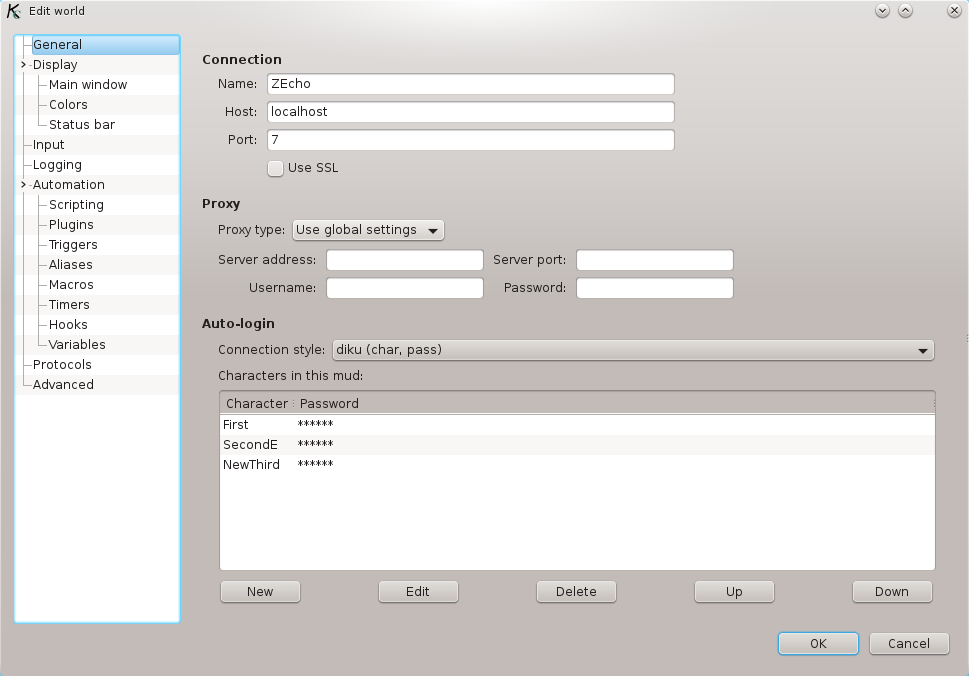Expand the Display tree branch
Screen dimensions: 969x676
coord(22,64)
